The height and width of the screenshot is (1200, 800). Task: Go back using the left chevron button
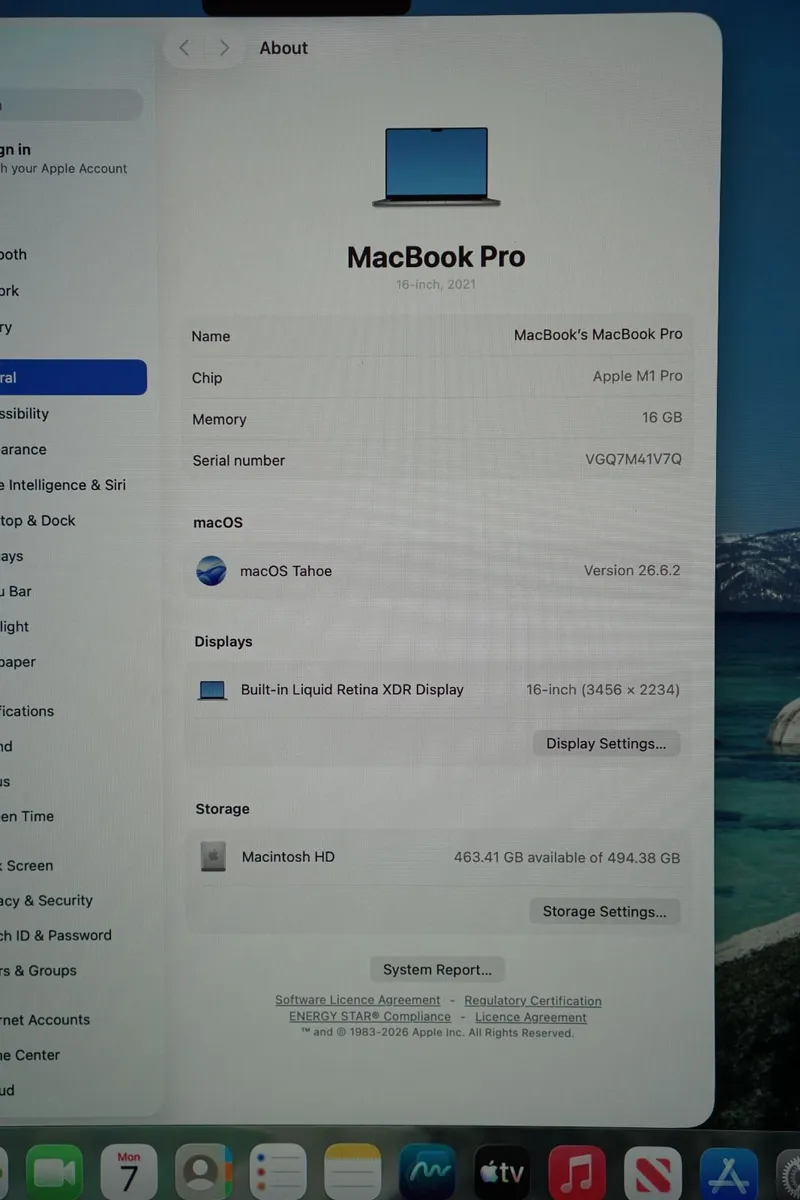click(184, 48)
